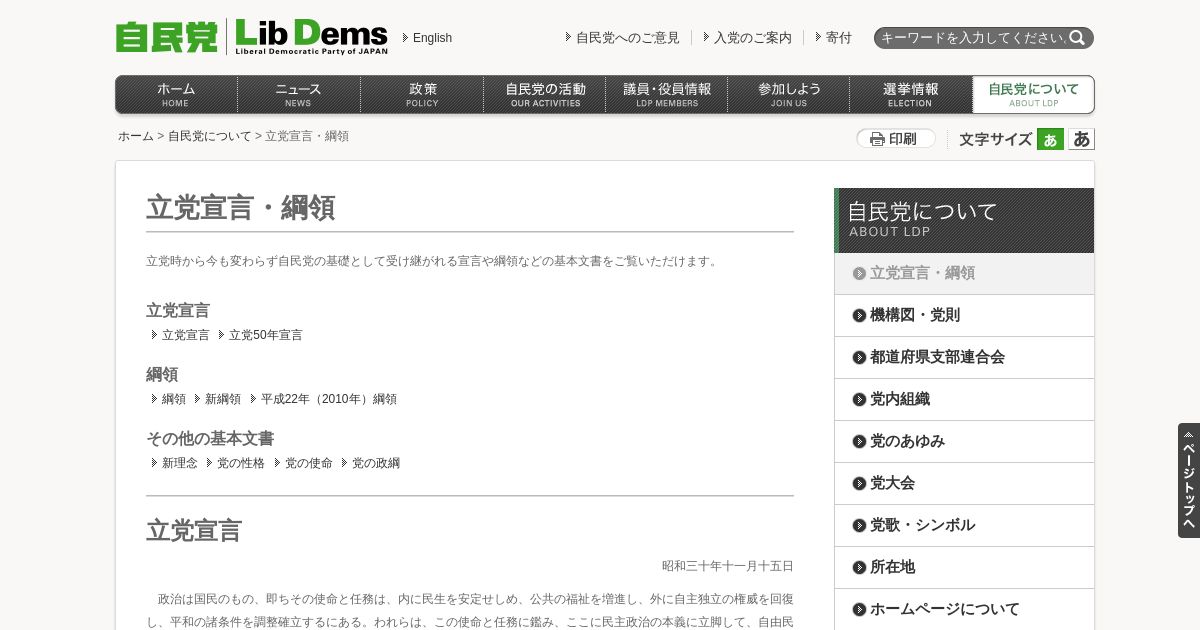Click the search magnifier icon

click(x=1076, y=38)
